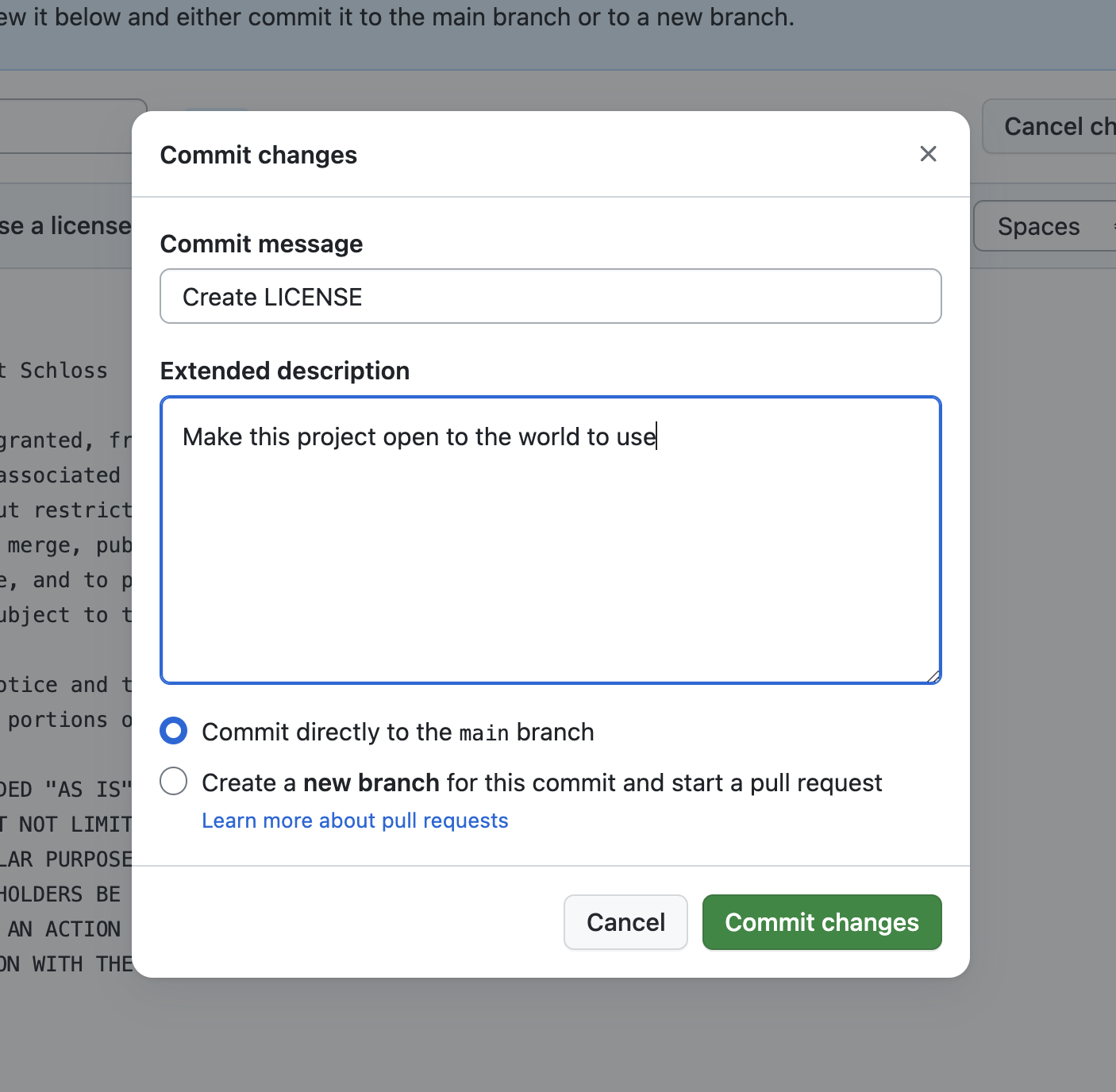
Task: Open Learn more about pull requests link
Action: [355, 821]
